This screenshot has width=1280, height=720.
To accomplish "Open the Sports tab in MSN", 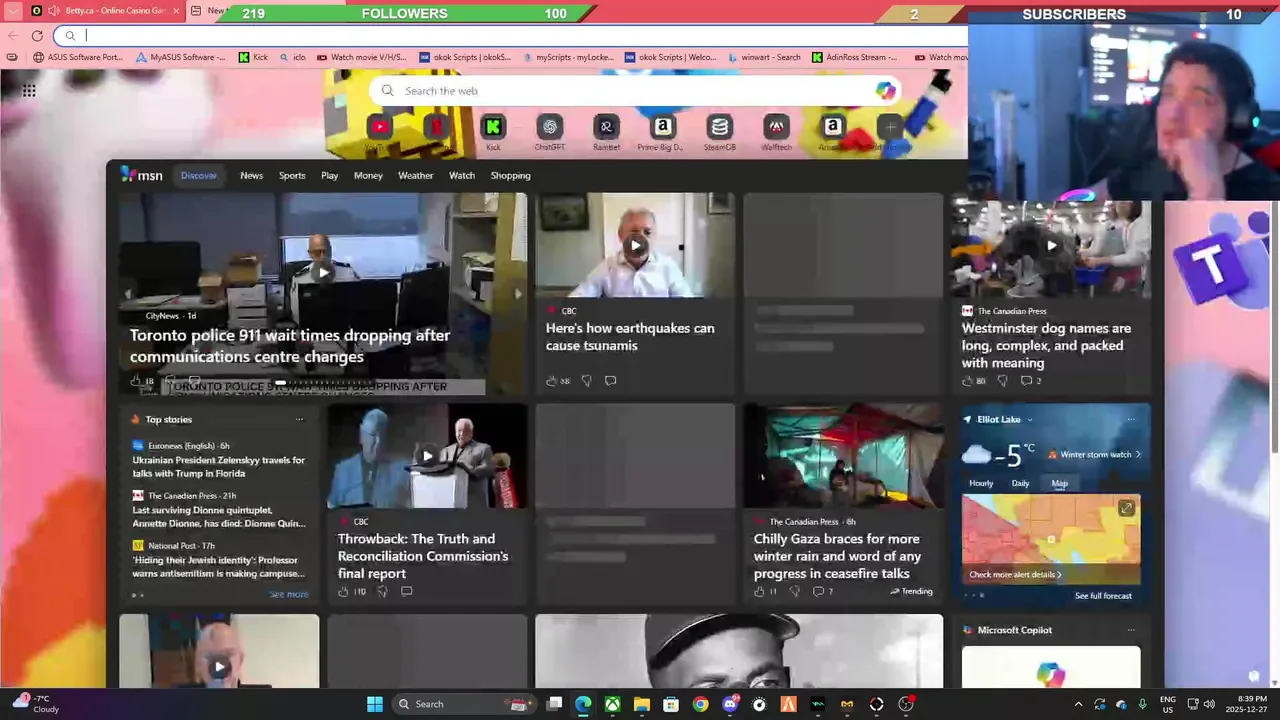I will (292, 175).
